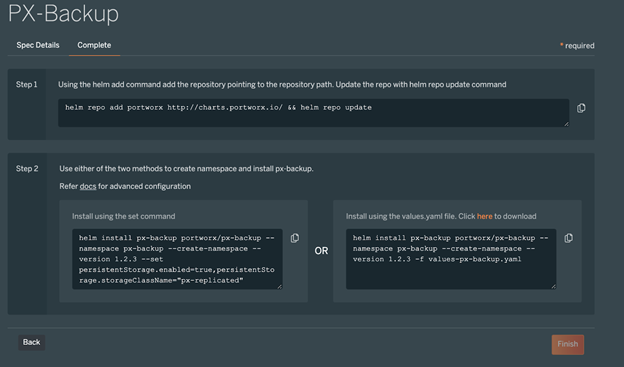The image size is (624, 367).
Task: Click the OR separator between install methods
Action: coord(321,251)
